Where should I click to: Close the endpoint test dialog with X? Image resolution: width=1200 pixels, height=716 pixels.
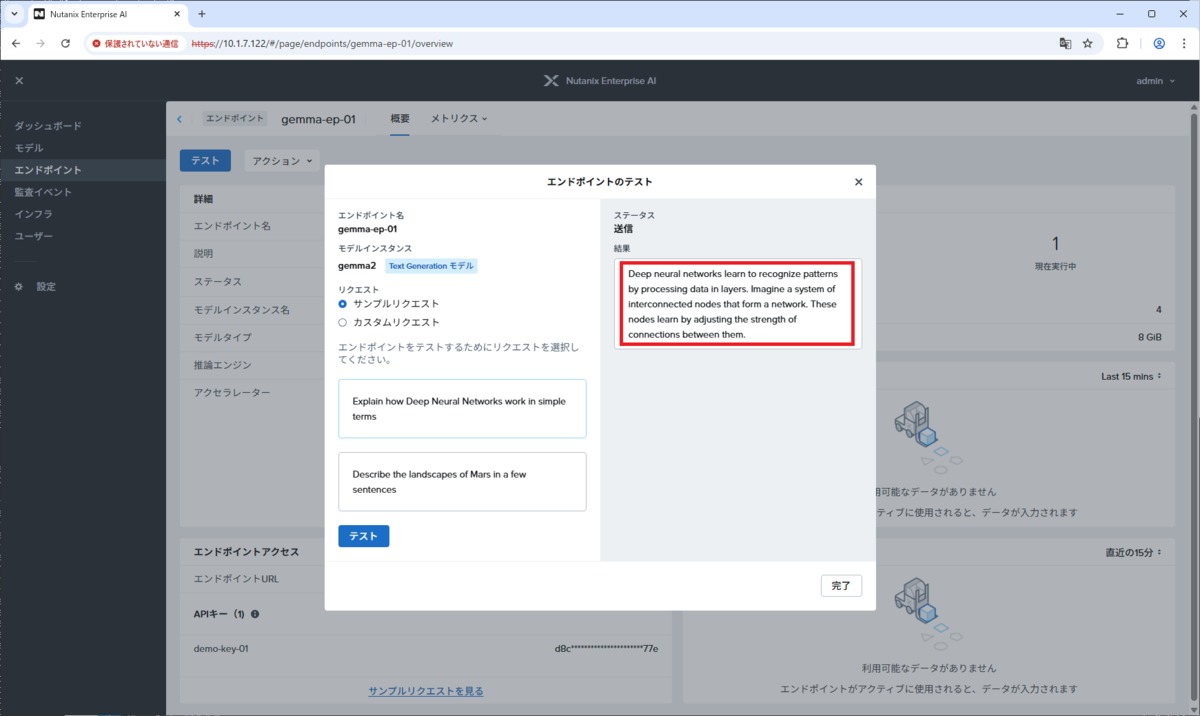858,182
